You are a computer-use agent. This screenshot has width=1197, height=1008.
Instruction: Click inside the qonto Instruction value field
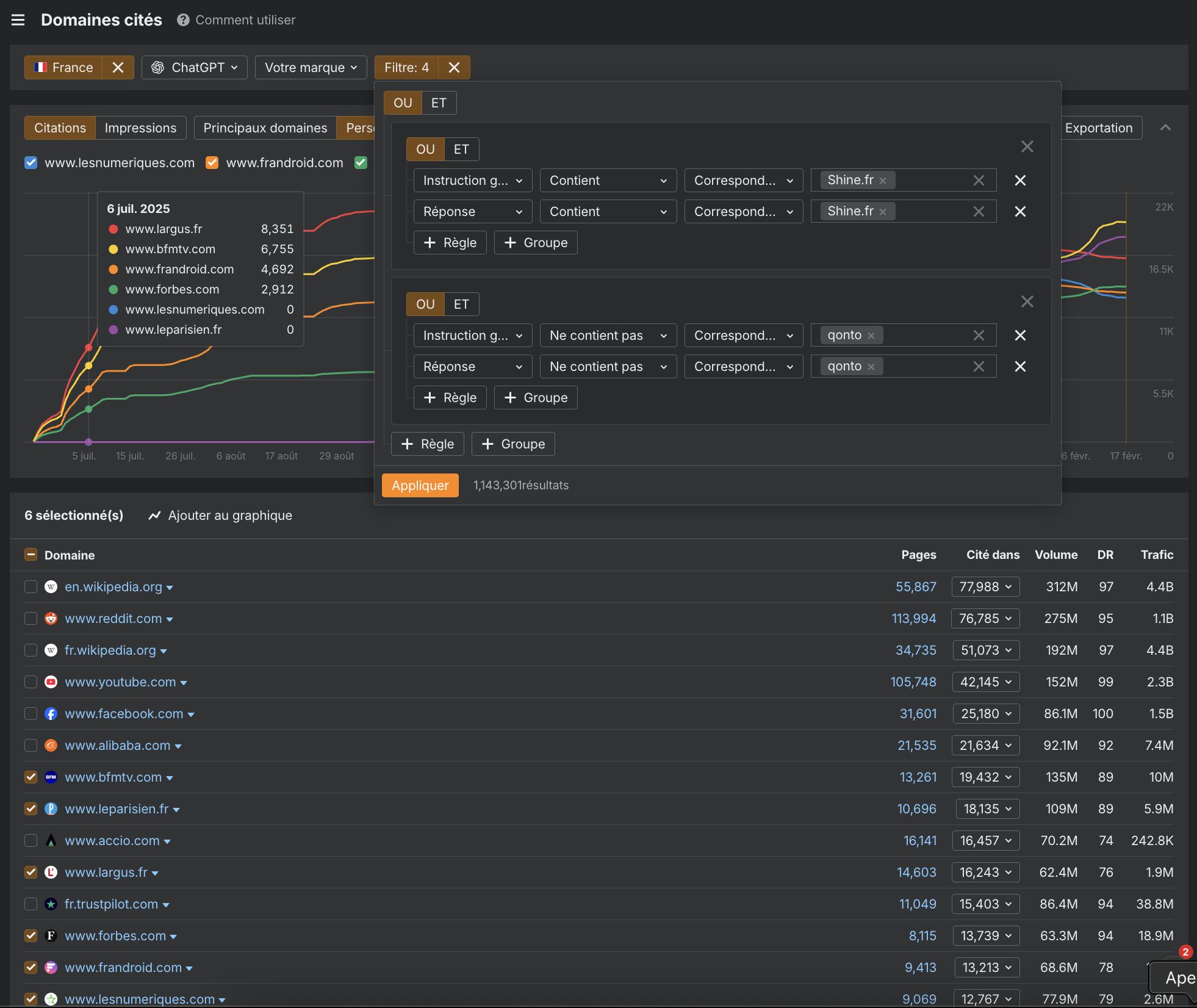tap(924, 336)
